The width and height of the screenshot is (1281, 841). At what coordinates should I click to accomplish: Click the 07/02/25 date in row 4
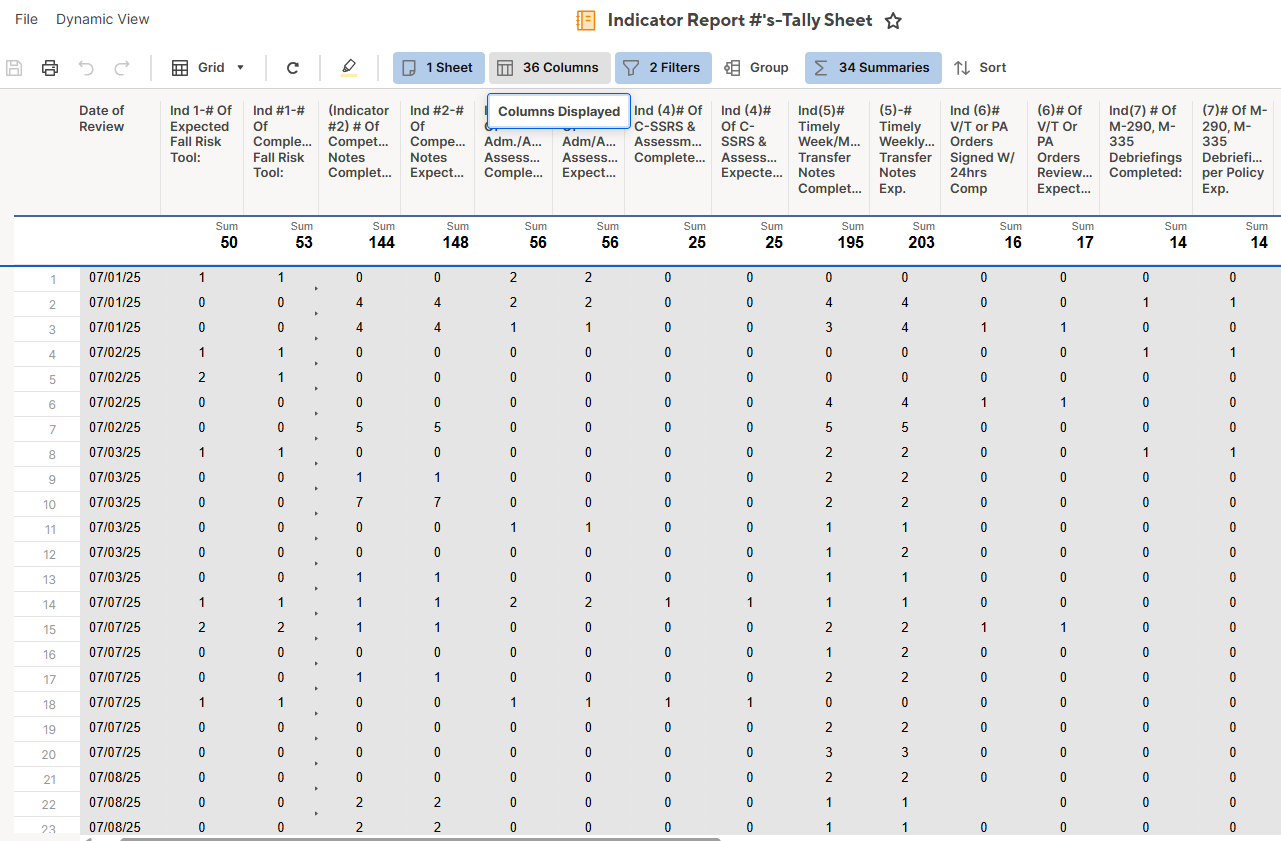pos(115,352)
